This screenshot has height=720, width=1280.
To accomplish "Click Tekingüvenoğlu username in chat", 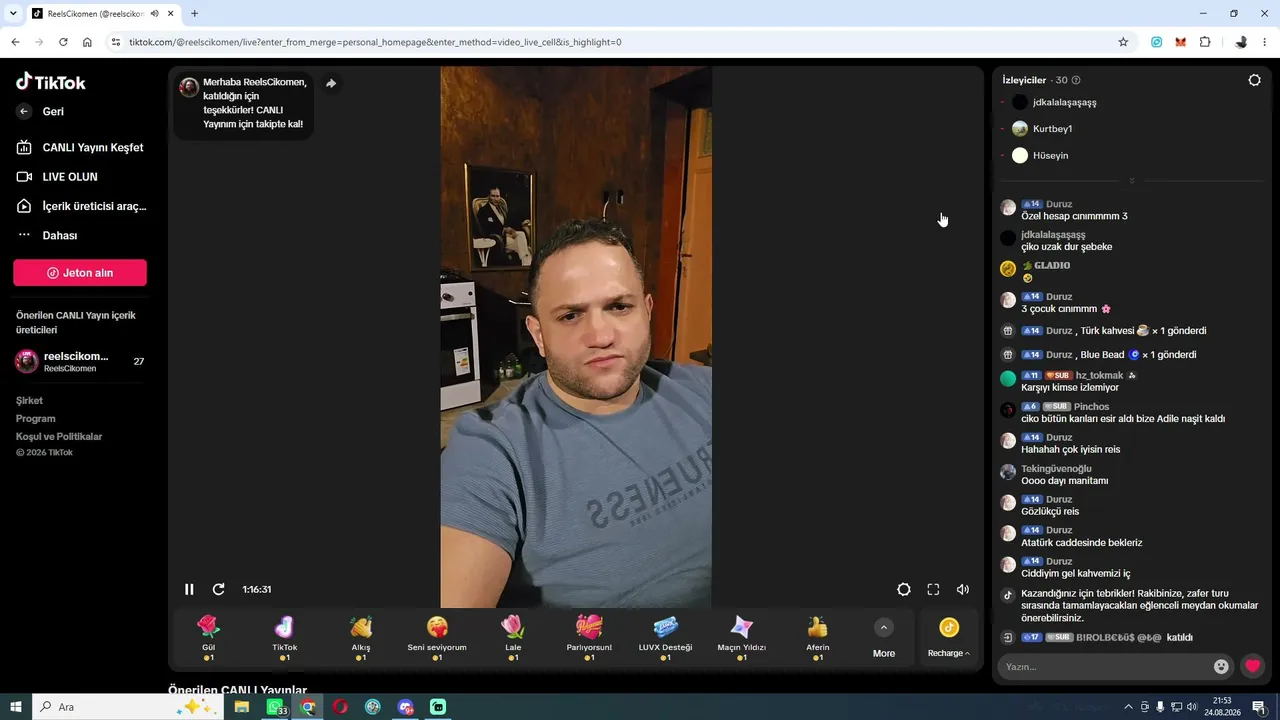I will [x=1056, y=468].
